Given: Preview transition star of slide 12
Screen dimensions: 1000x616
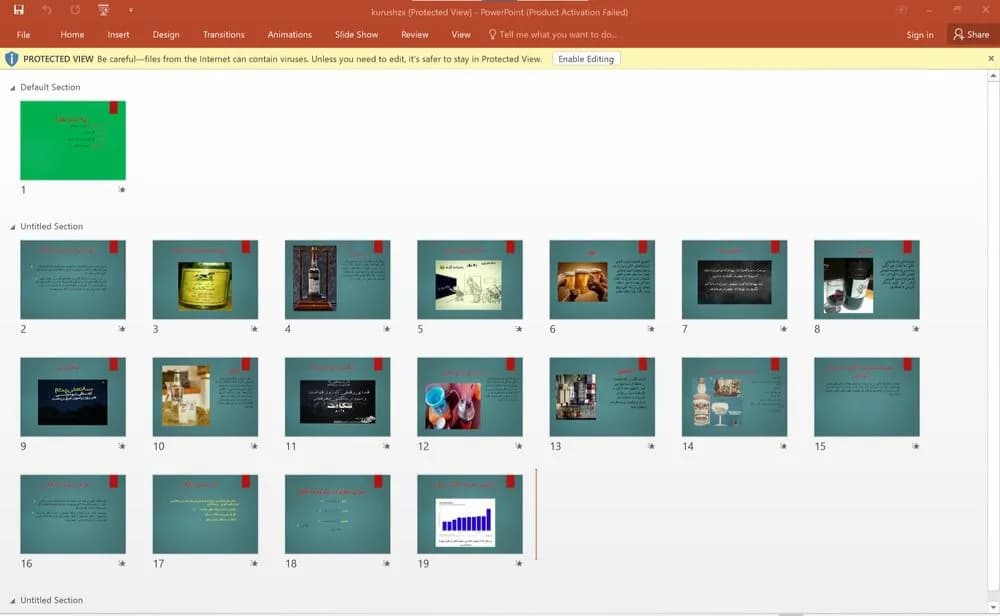Looking at the screenshot, I should (x=518, y=446).
